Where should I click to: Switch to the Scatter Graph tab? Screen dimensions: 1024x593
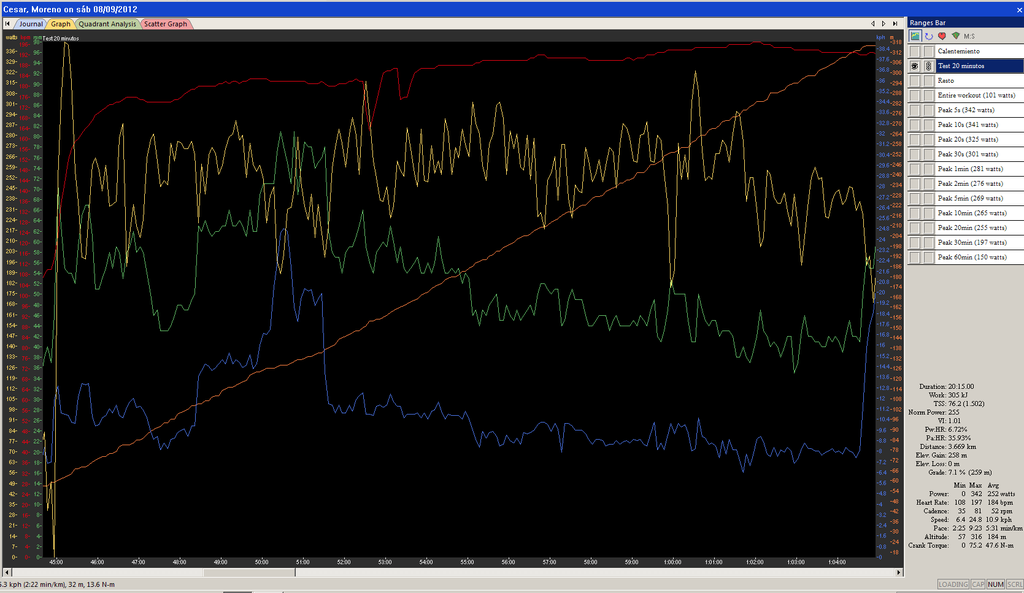pyautogui.click(x=166, y=22)
